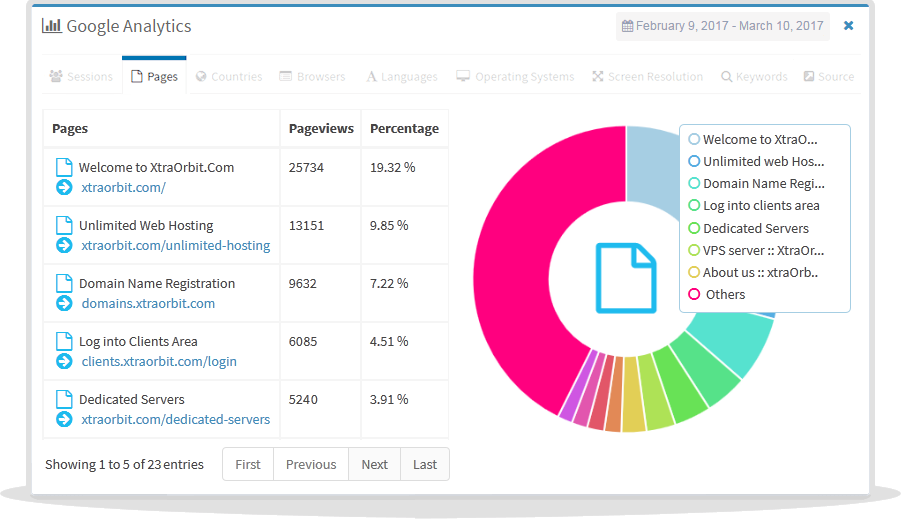Click the calendar icon in date range
Screen dimensions: 902x521
[628, 26]
